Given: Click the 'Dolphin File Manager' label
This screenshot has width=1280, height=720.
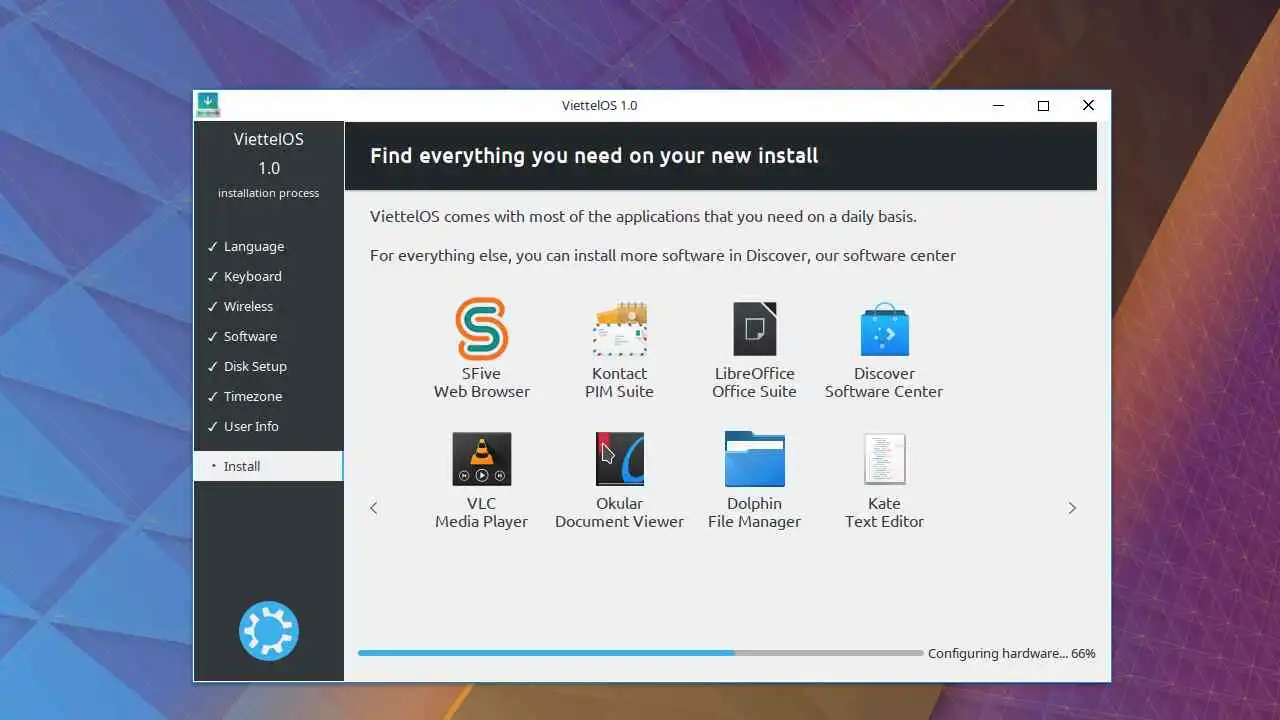Looking at the screenshot, I should pyautogui.click(x=754, y=512).
